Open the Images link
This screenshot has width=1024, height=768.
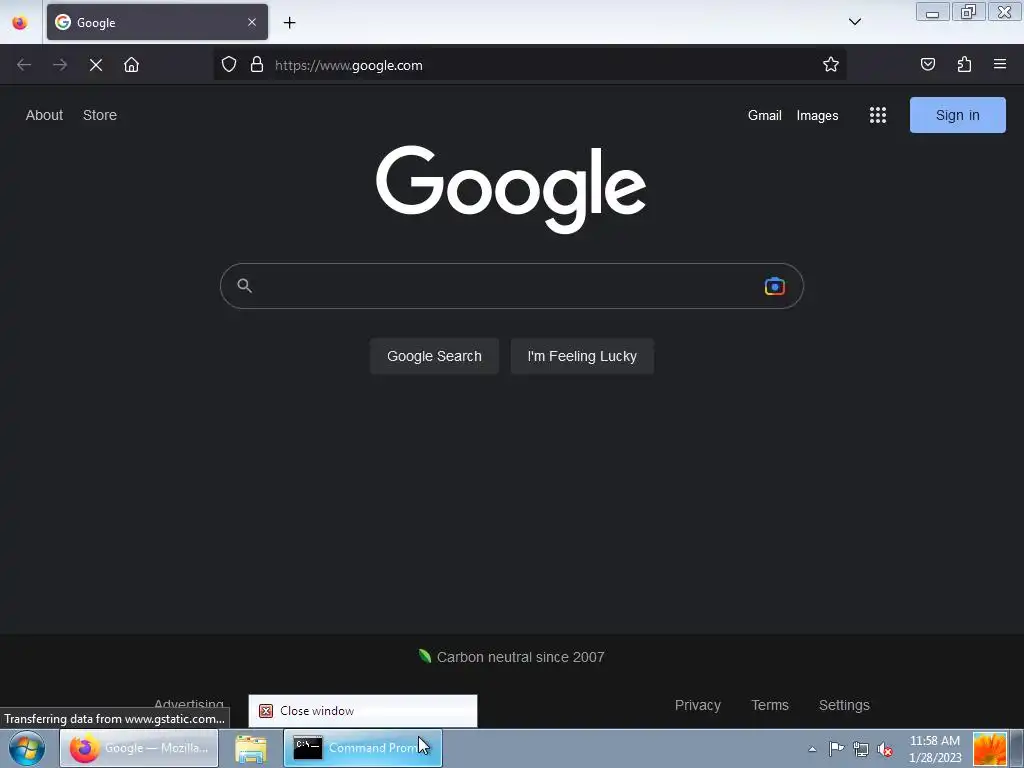click(x=817, y=116)
